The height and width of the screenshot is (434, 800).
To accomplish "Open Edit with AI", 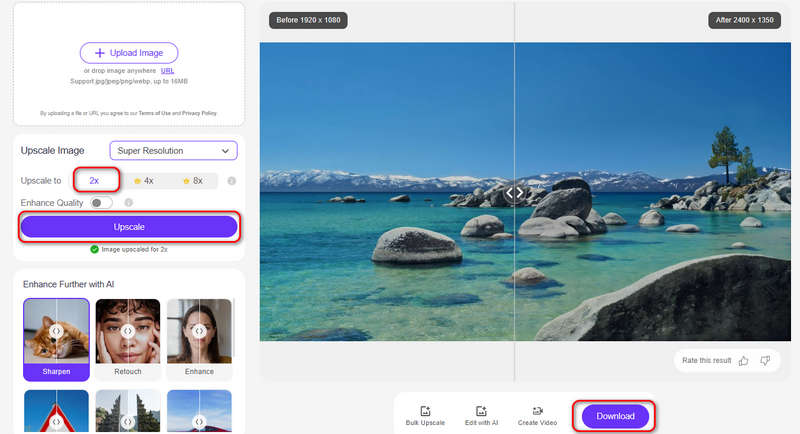I will click(481, 416).
